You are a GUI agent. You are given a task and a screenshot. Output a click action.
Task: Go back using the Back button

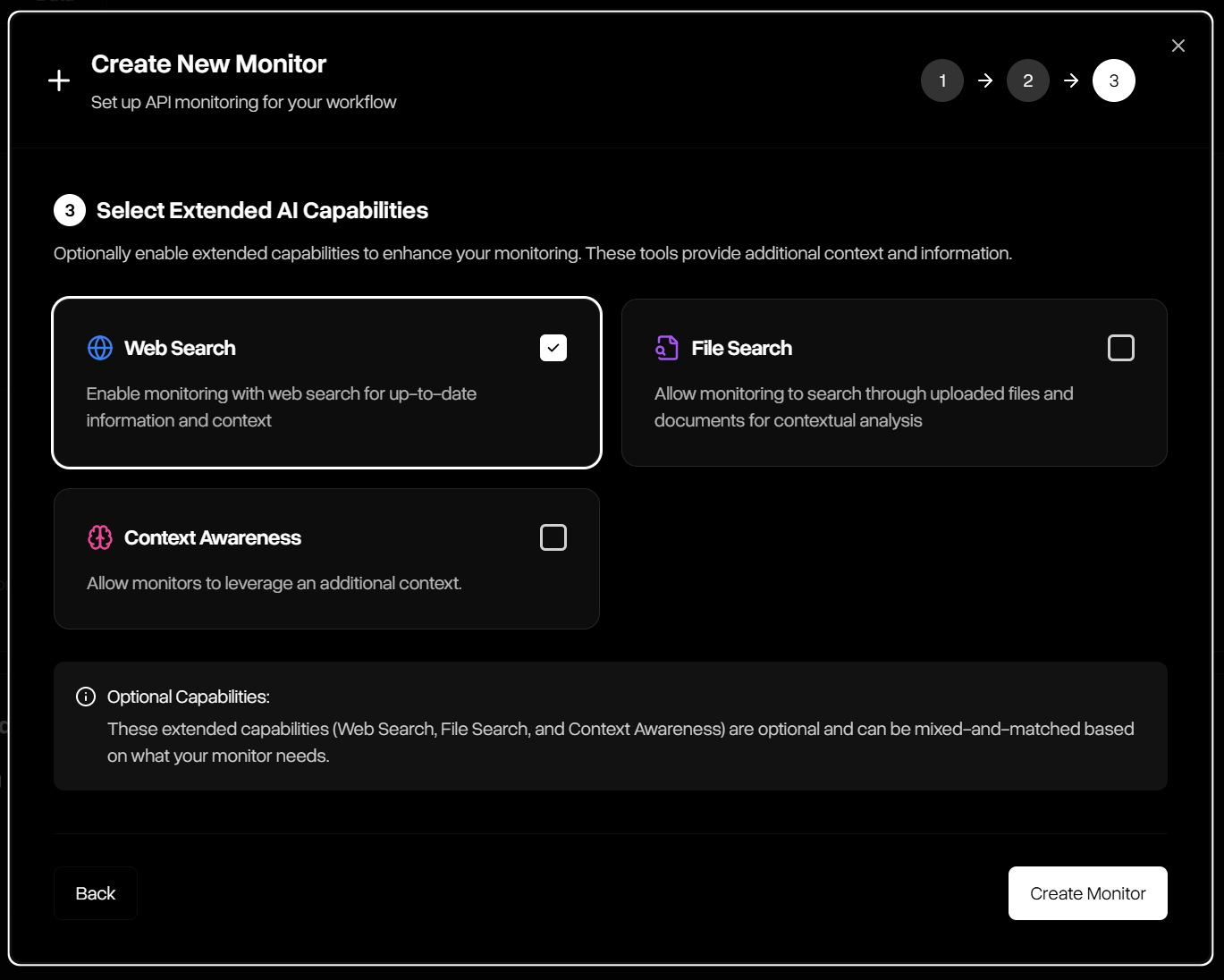(x=95, y=892)
